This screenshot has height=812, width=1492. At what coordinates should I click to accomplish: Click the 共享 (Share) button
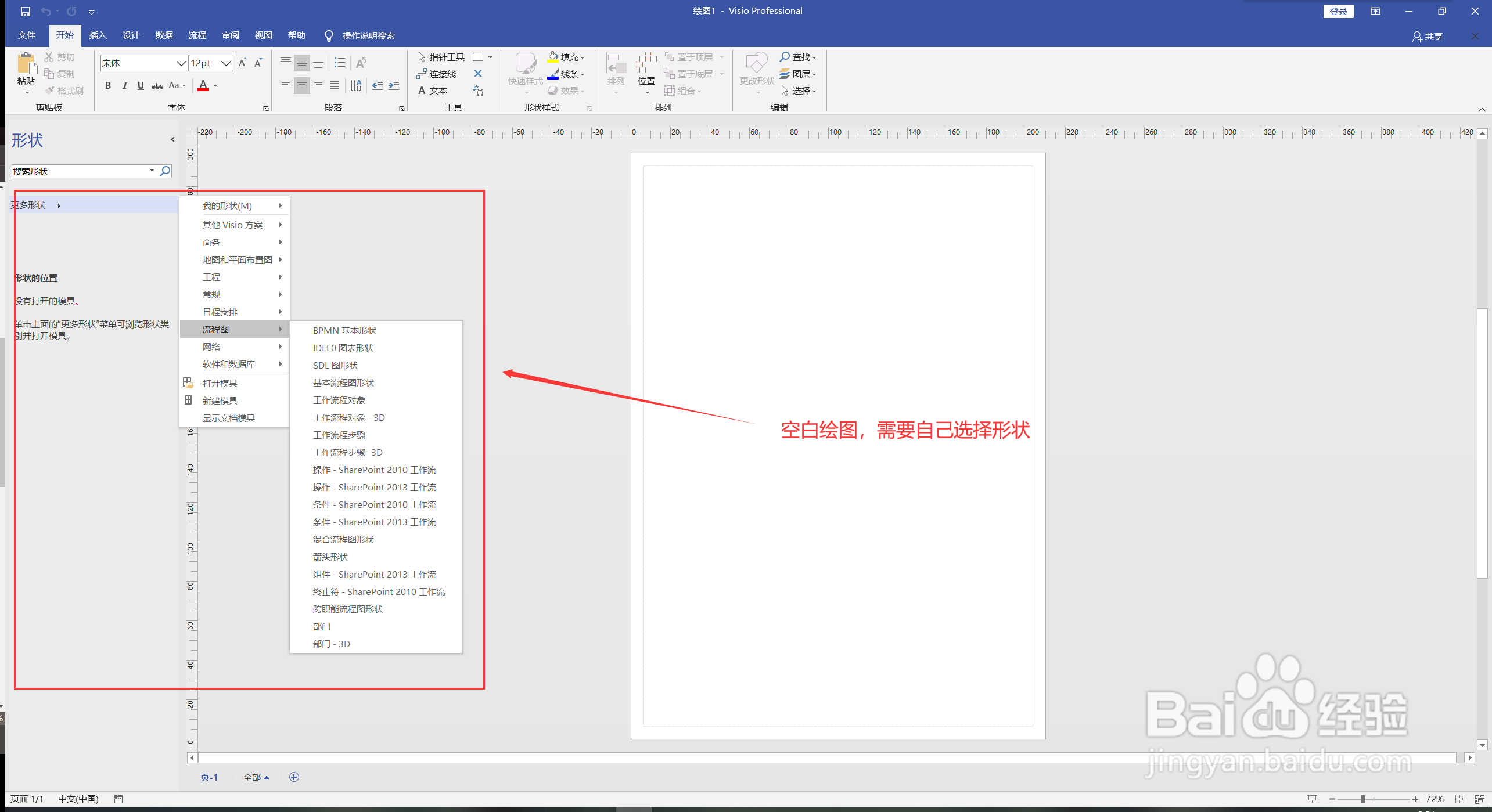(1429, 36)
